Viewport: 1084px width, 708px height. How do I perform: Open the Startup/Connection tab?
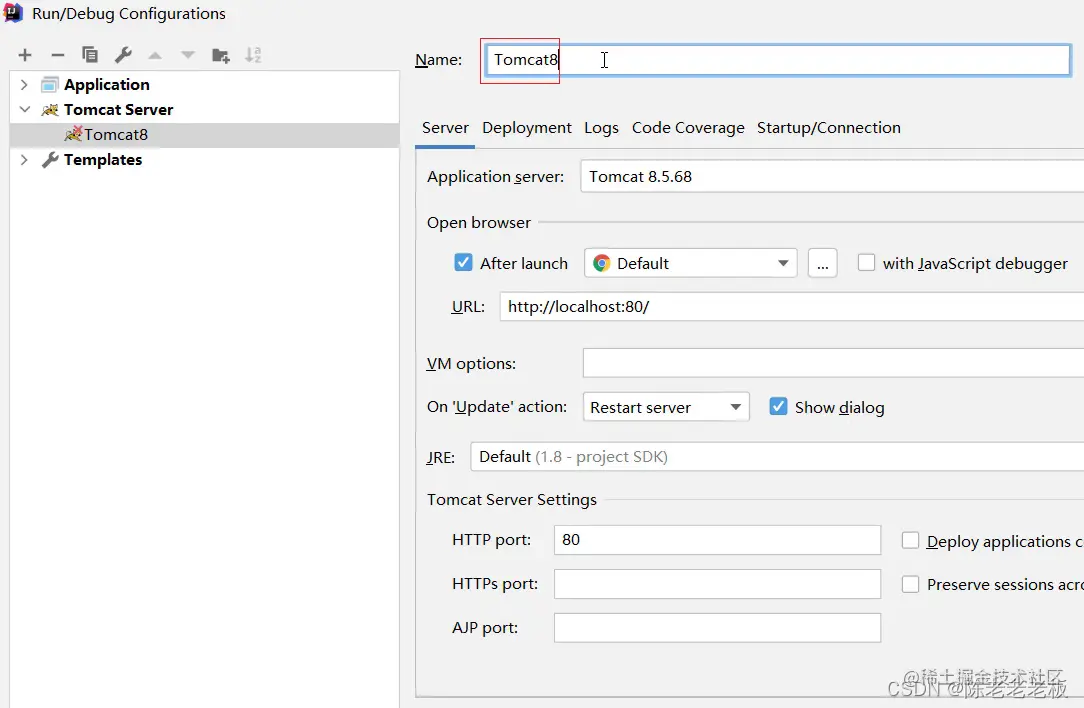829,128
